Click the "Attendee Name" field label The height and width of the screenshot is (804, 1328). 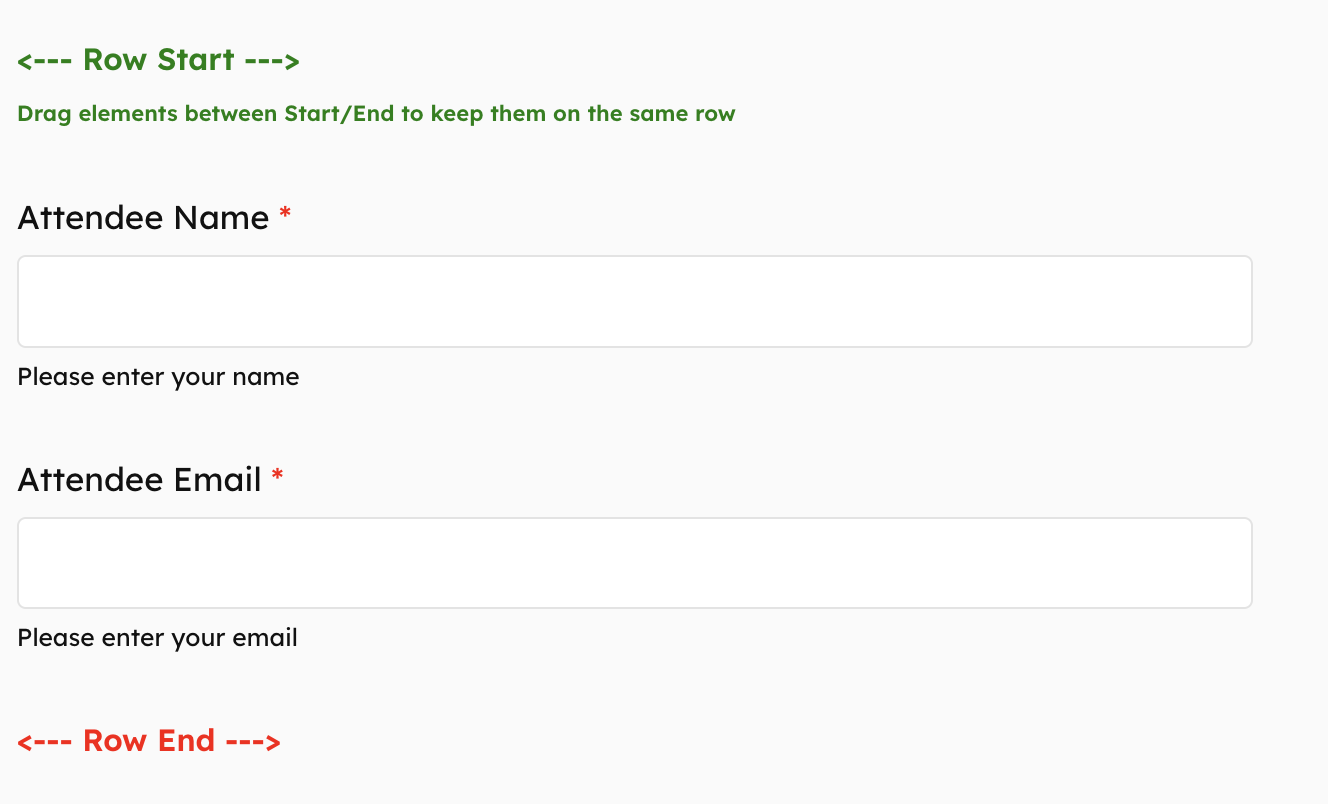click(143, 218)
